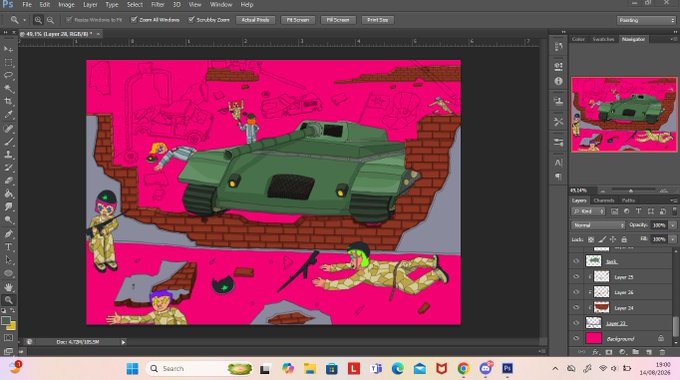
Task: Hide Layer 24
Action: coord(576,308)
